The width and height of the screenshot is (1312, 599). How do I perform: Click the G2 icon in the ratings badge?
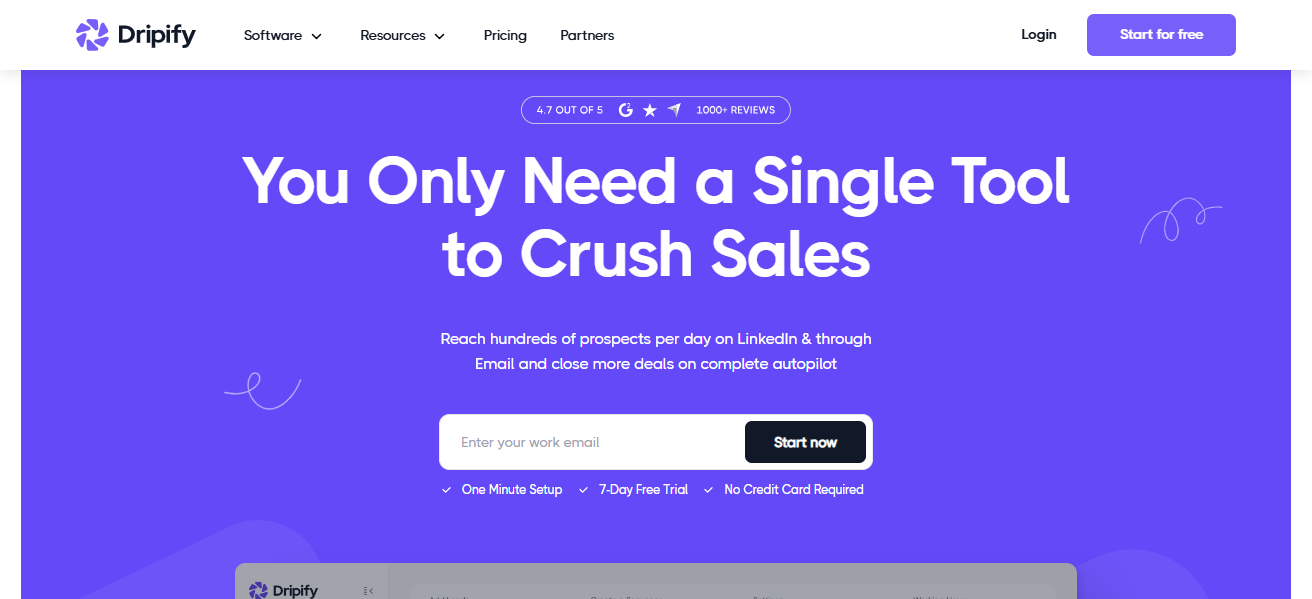pyautogui.click(x=626, y=110)
